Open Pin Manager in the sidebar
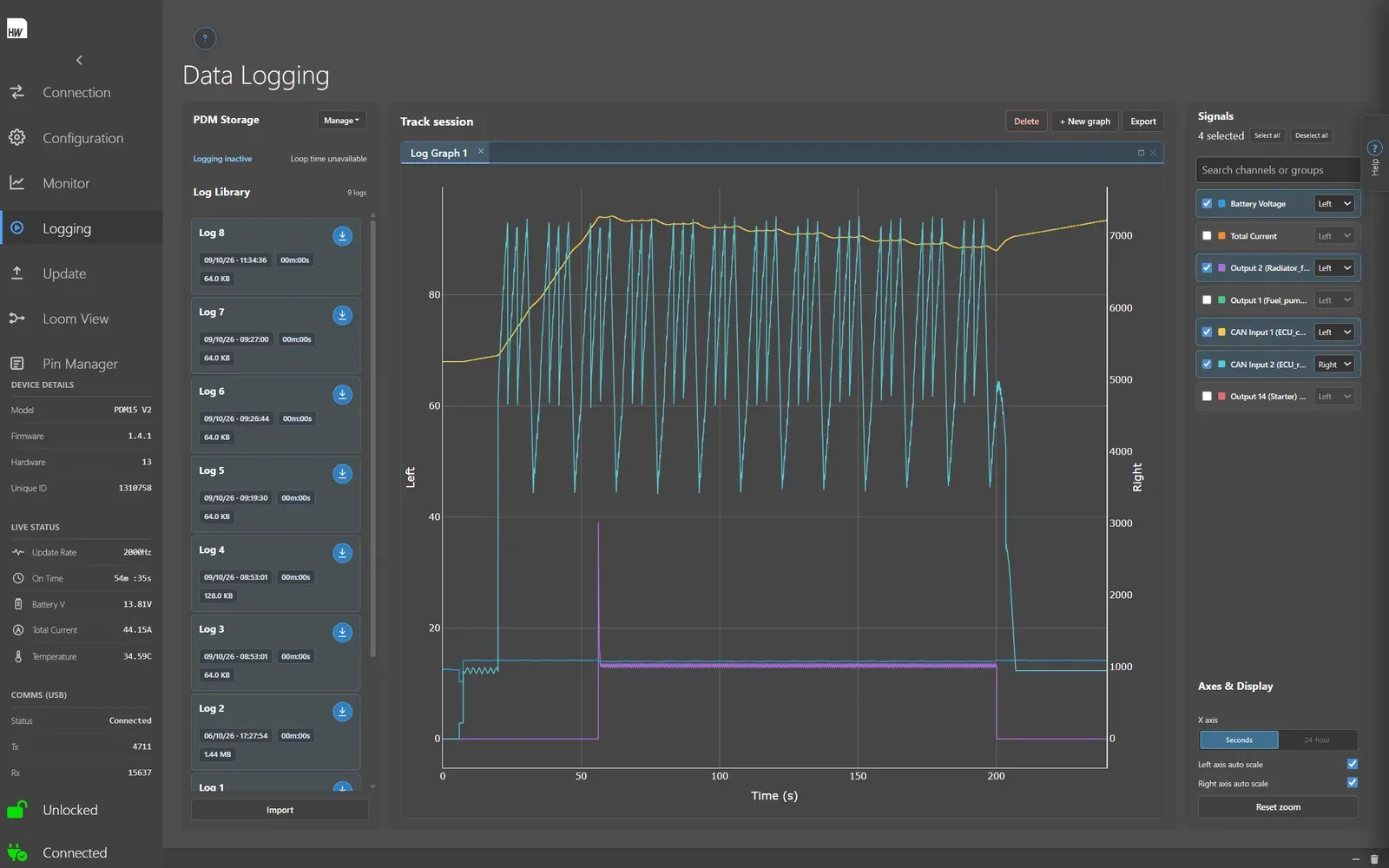 (x=80, y=364)
